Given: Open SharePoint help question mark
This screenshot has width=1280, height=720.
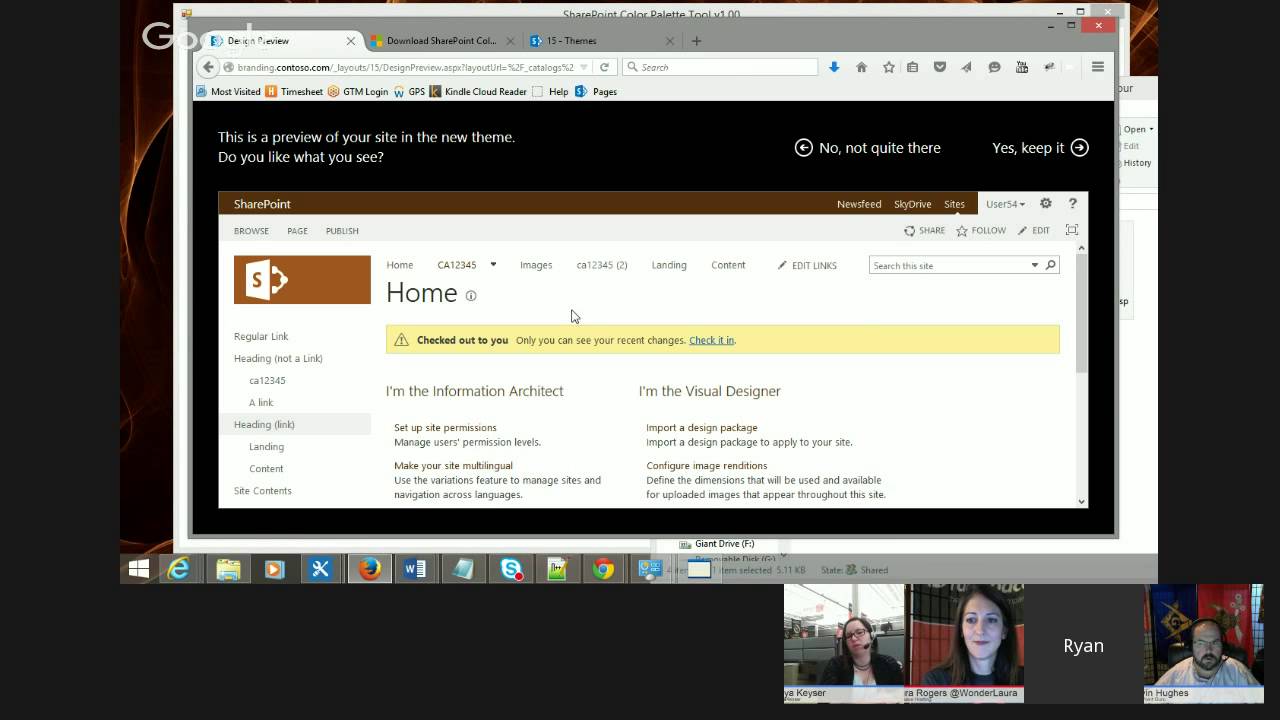Looking at the screenshot, I should pyautogui.click(x=1072, y=203).
